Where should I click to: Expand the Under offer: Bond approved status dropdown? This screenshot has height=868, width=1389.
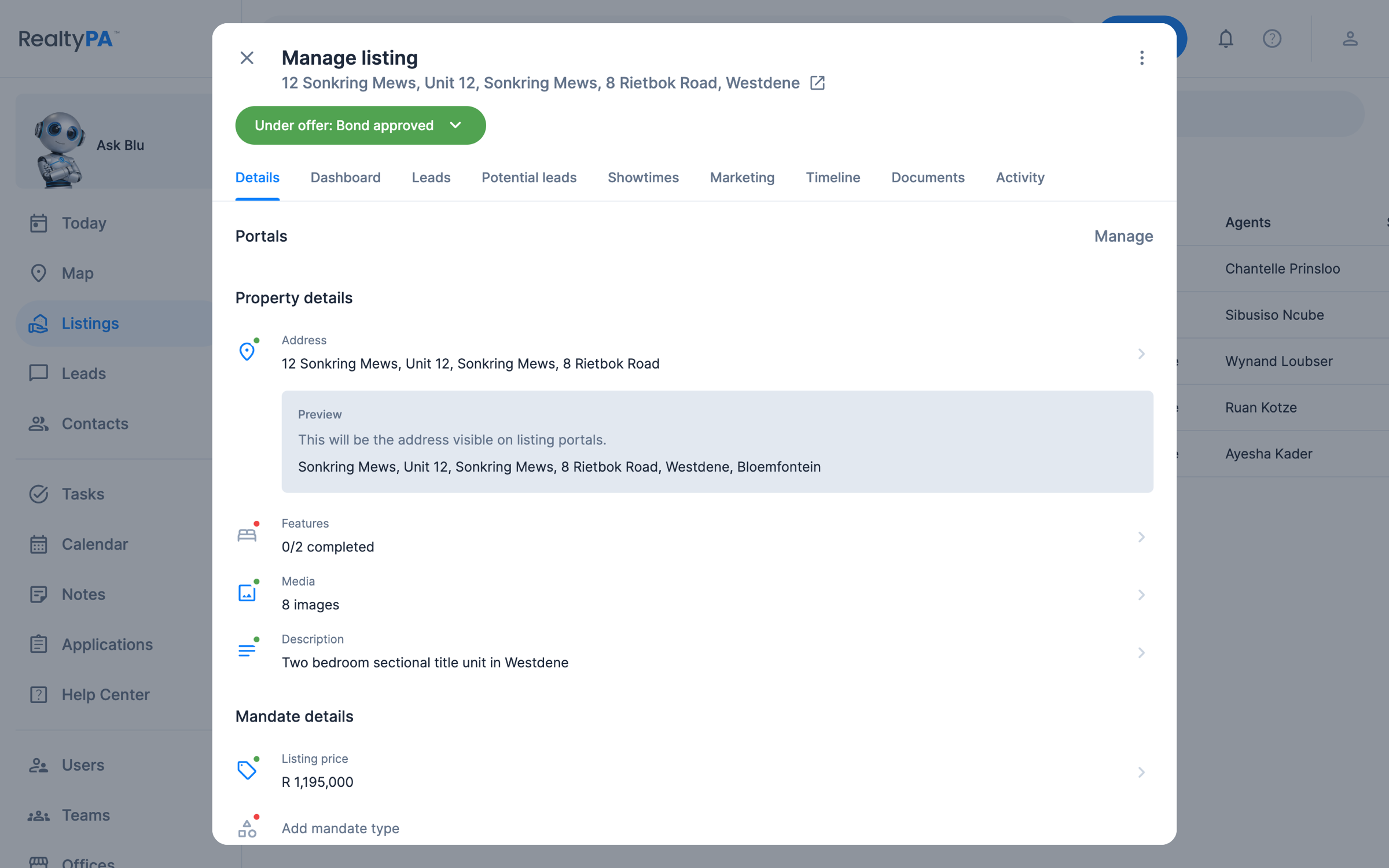360,125
